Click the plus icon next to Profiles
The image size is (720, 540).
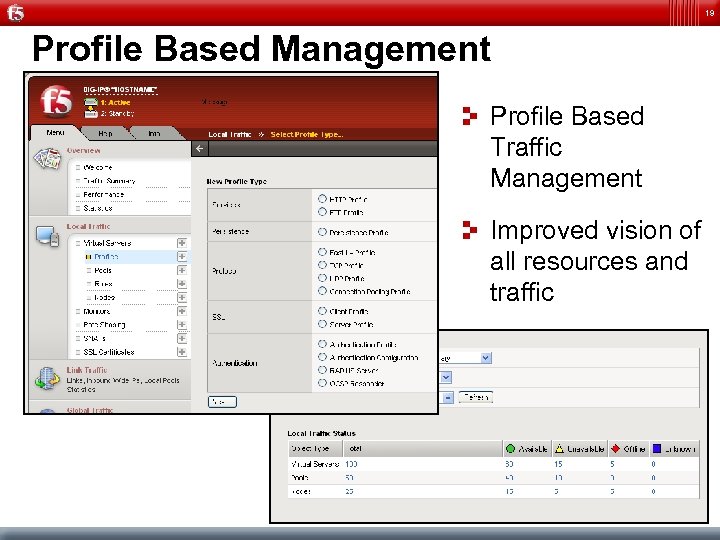point(182,256)
